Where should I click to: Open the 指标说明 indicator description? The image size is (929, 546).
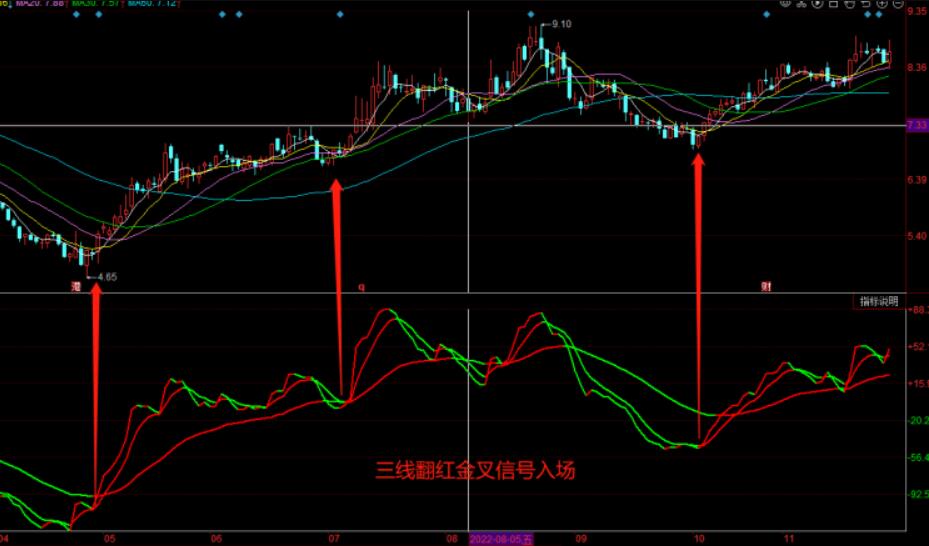pos(879,301)
